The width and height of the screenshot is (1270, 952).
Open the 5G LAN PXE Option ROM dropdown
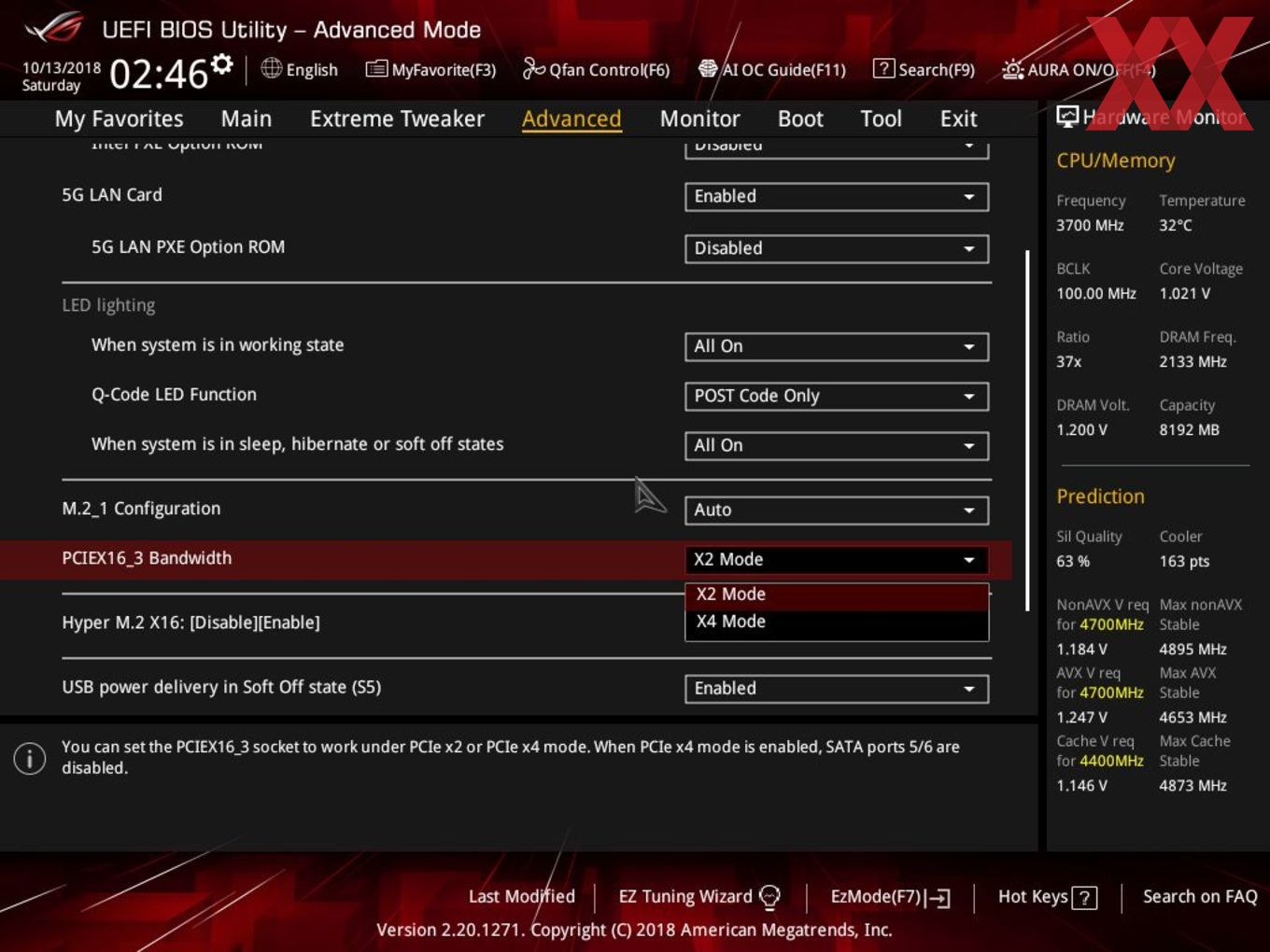coord(837,248)
